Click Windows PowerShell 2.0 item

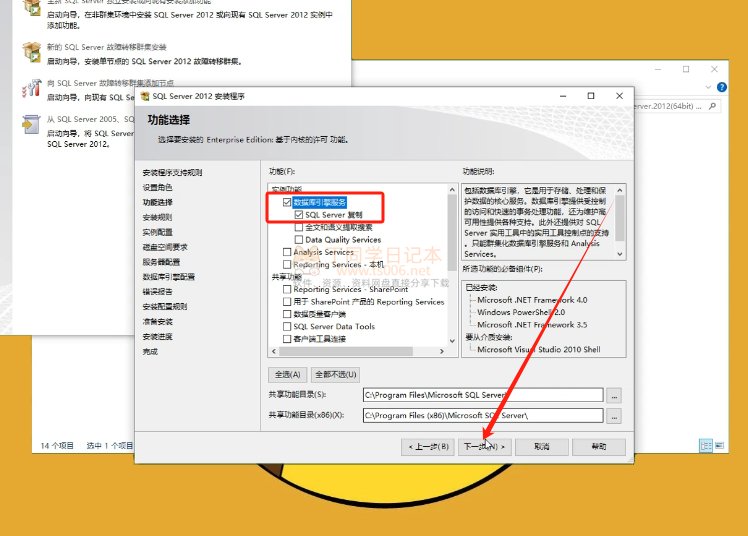[x=521, y=312]
